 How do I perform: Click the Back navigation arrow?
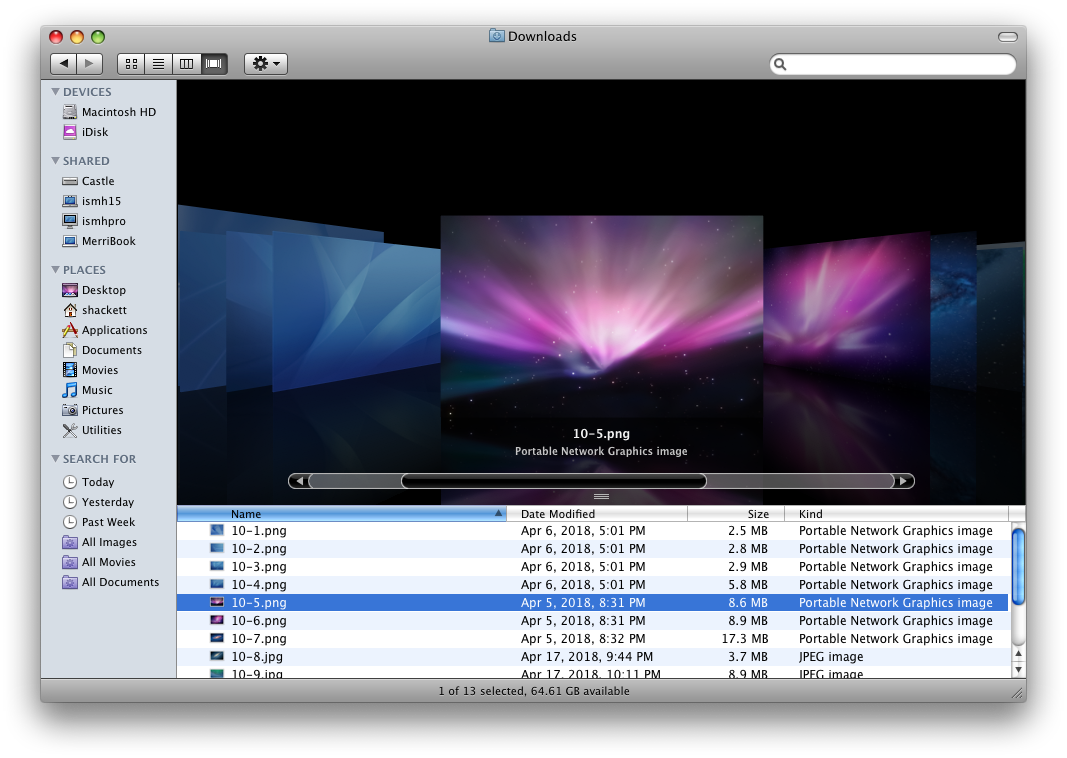tap(64, 64)
